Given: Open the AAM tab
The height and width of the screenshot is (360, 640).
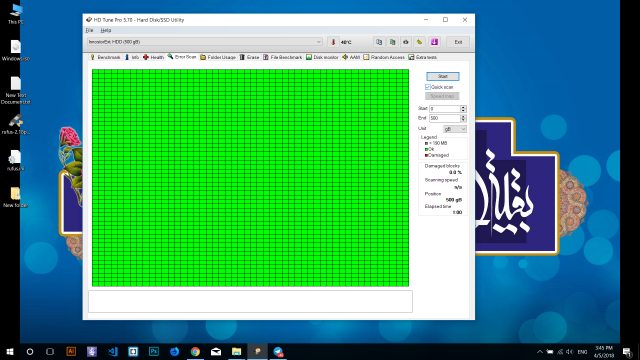Looking at the screenshot, I should (351, 57).
